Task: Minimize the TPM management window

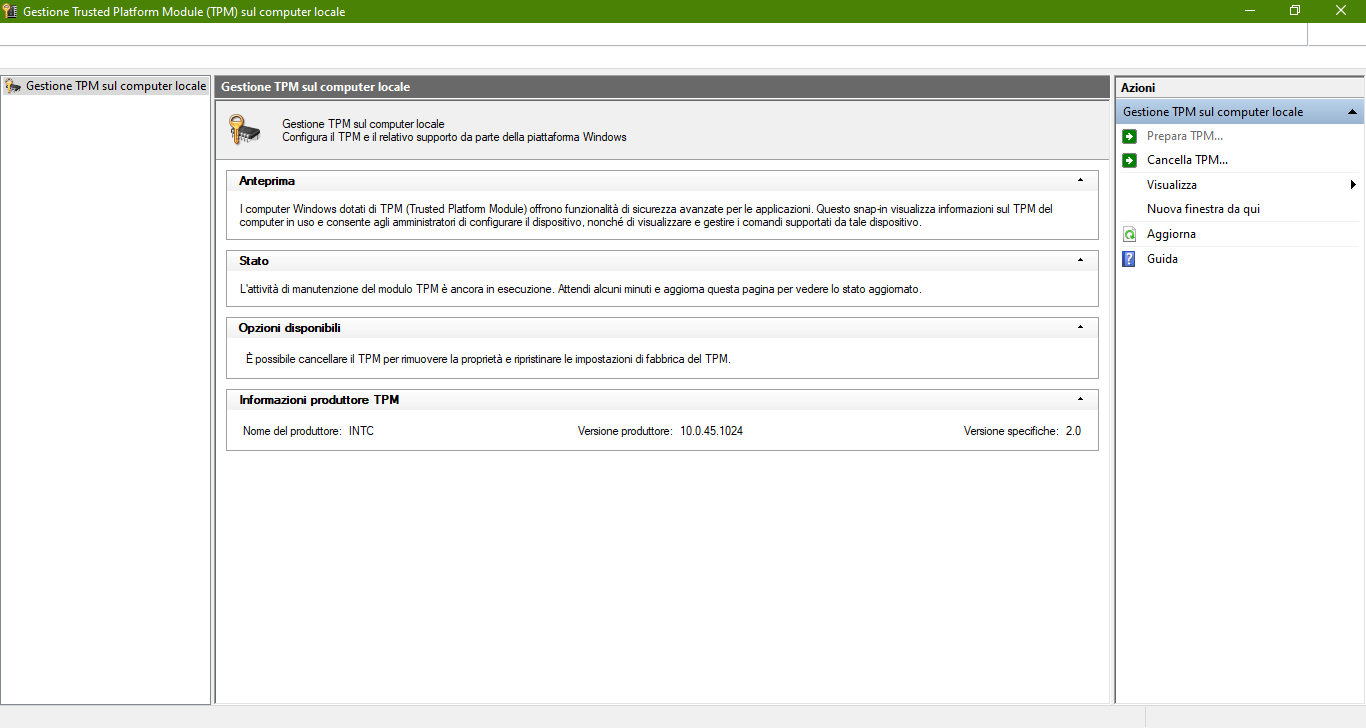Action: (x=1250, y=11)
